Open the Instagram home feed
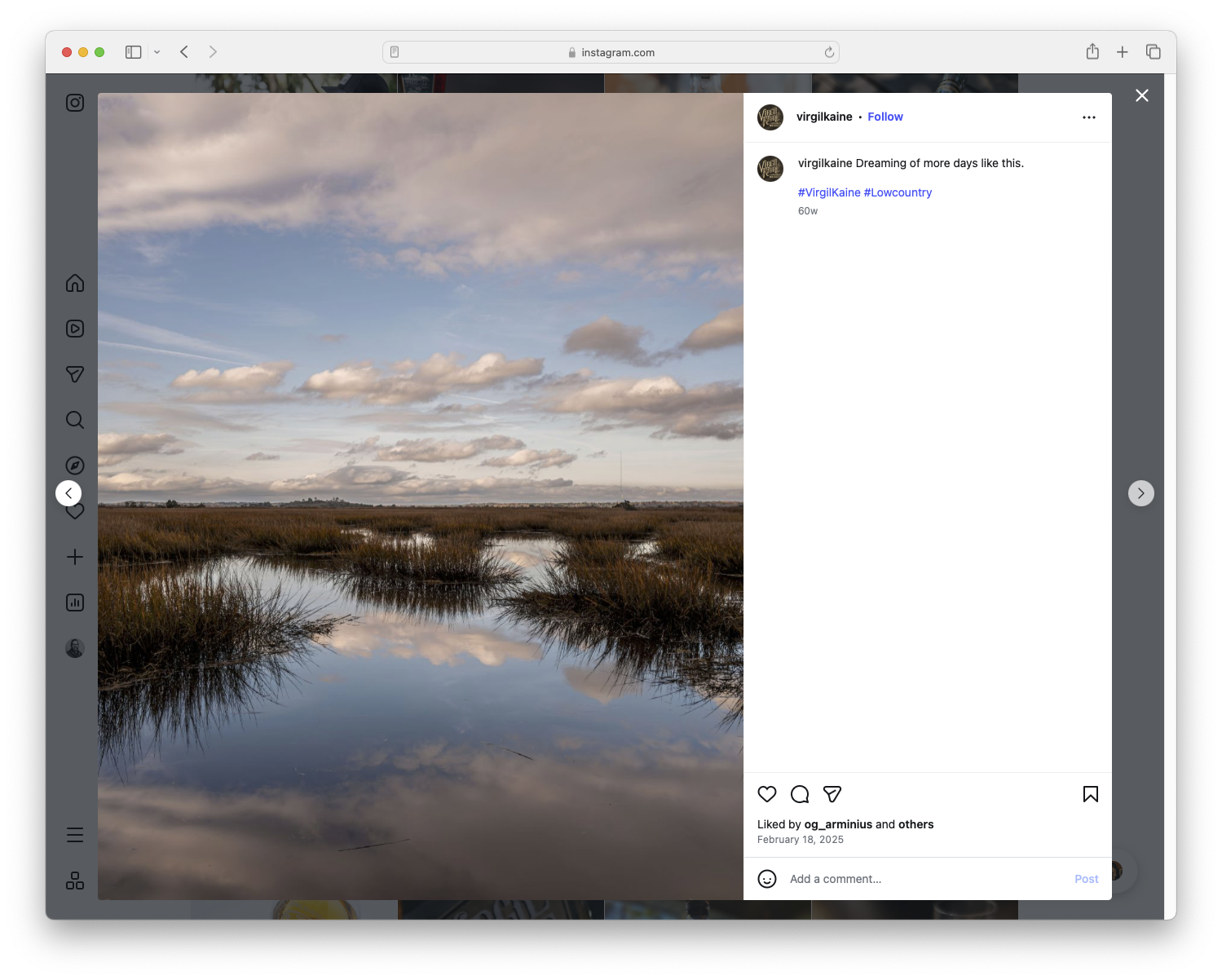Screen dimensions: 1222x980 tap(74, 283)
